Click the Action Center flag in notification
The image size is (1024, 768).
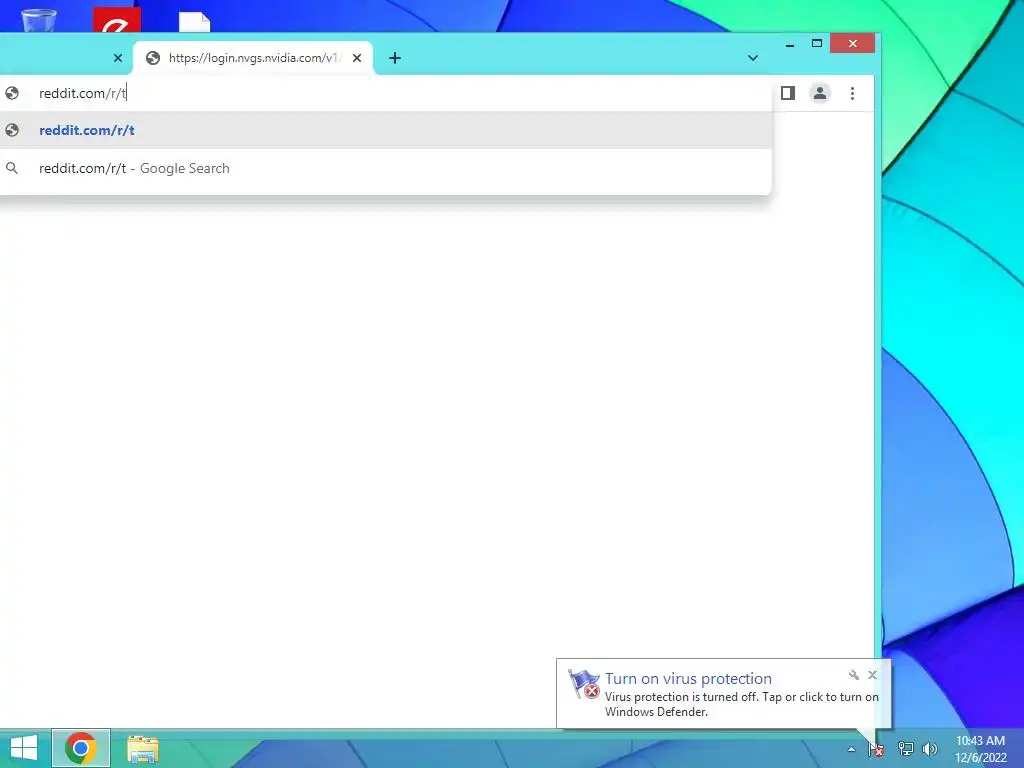(x=584, y=684)
